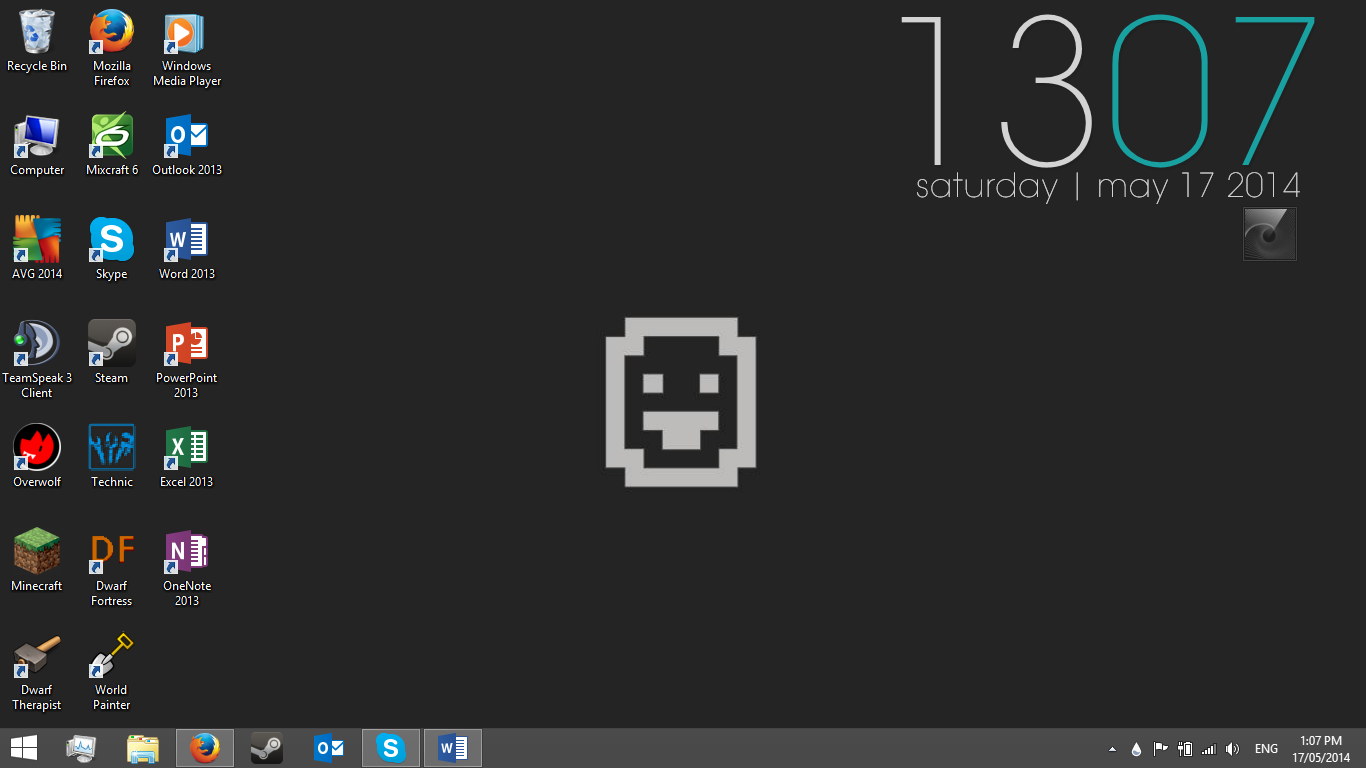This screenshot has width=1366, height=768.
Task: Select the Dwarf Therapist shortcut
Action: (37, 672)
